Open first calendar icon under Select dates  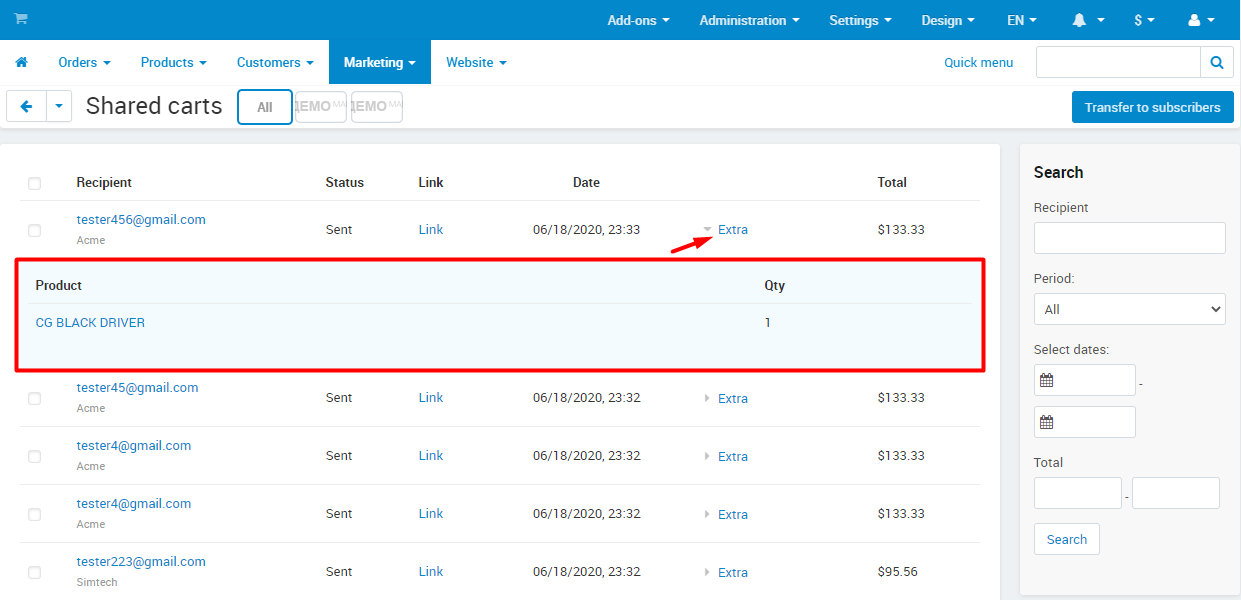1047,380
